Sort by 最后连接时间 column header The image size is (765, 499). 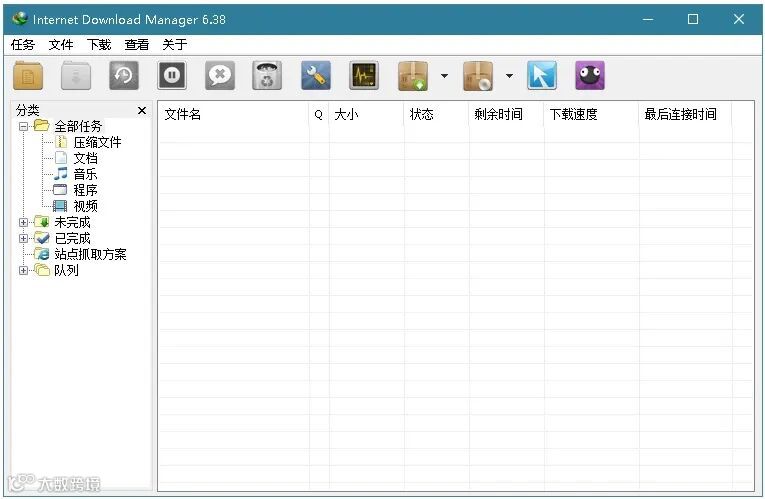coord(685,115)
